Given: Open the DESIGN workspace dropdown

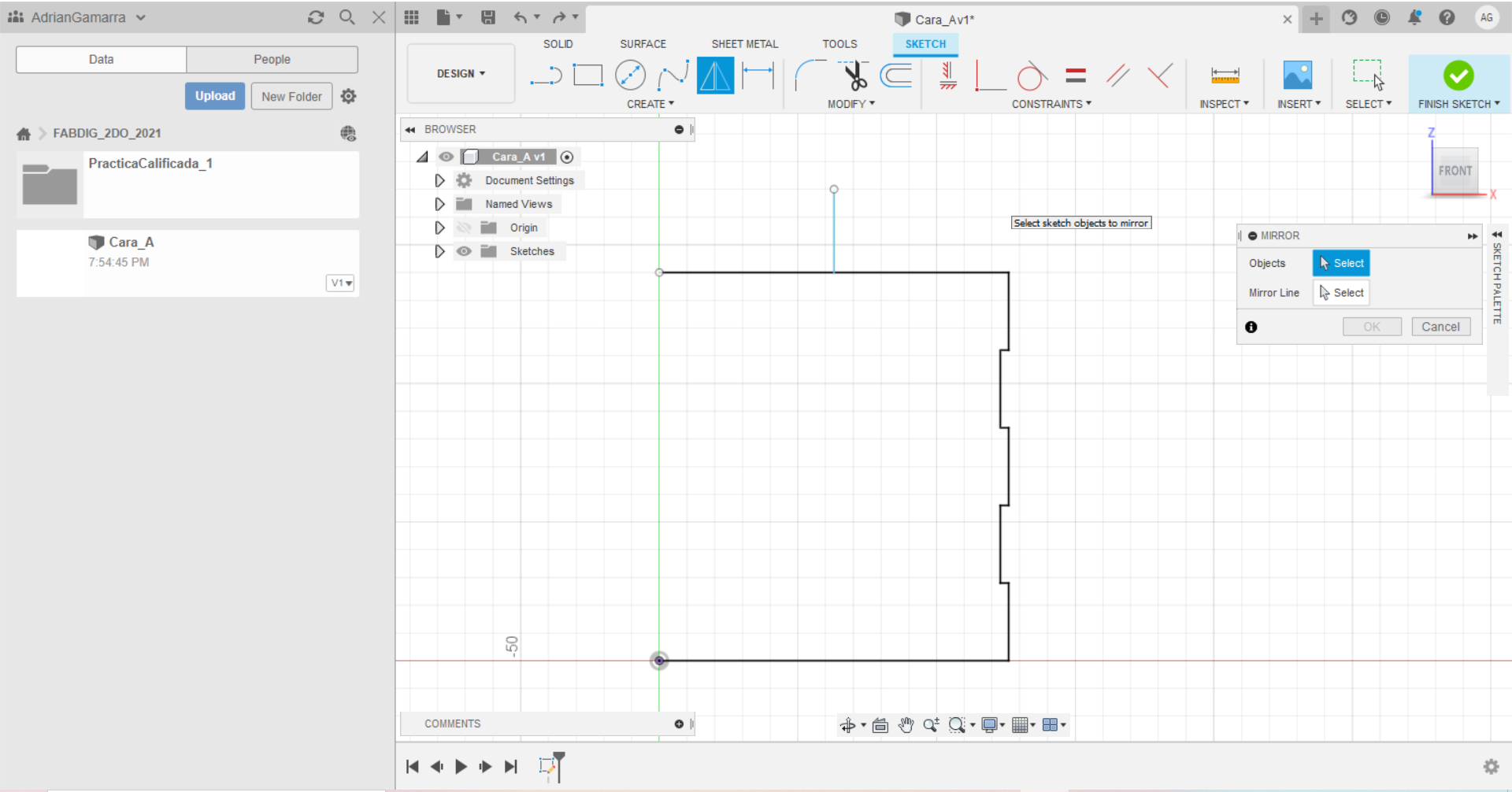Looking at the screenshot, I should tap(461, 73).
